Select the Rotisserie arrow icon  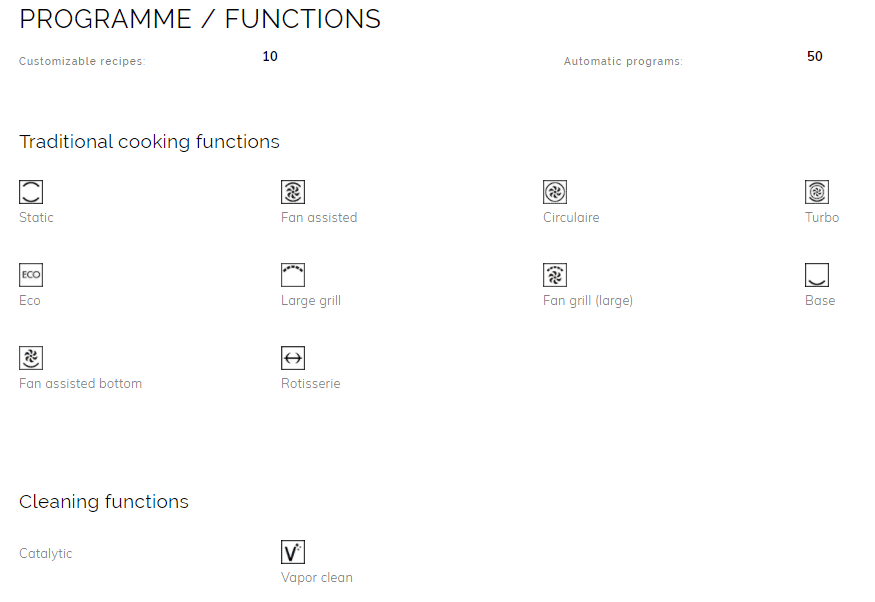coord(293,358)
